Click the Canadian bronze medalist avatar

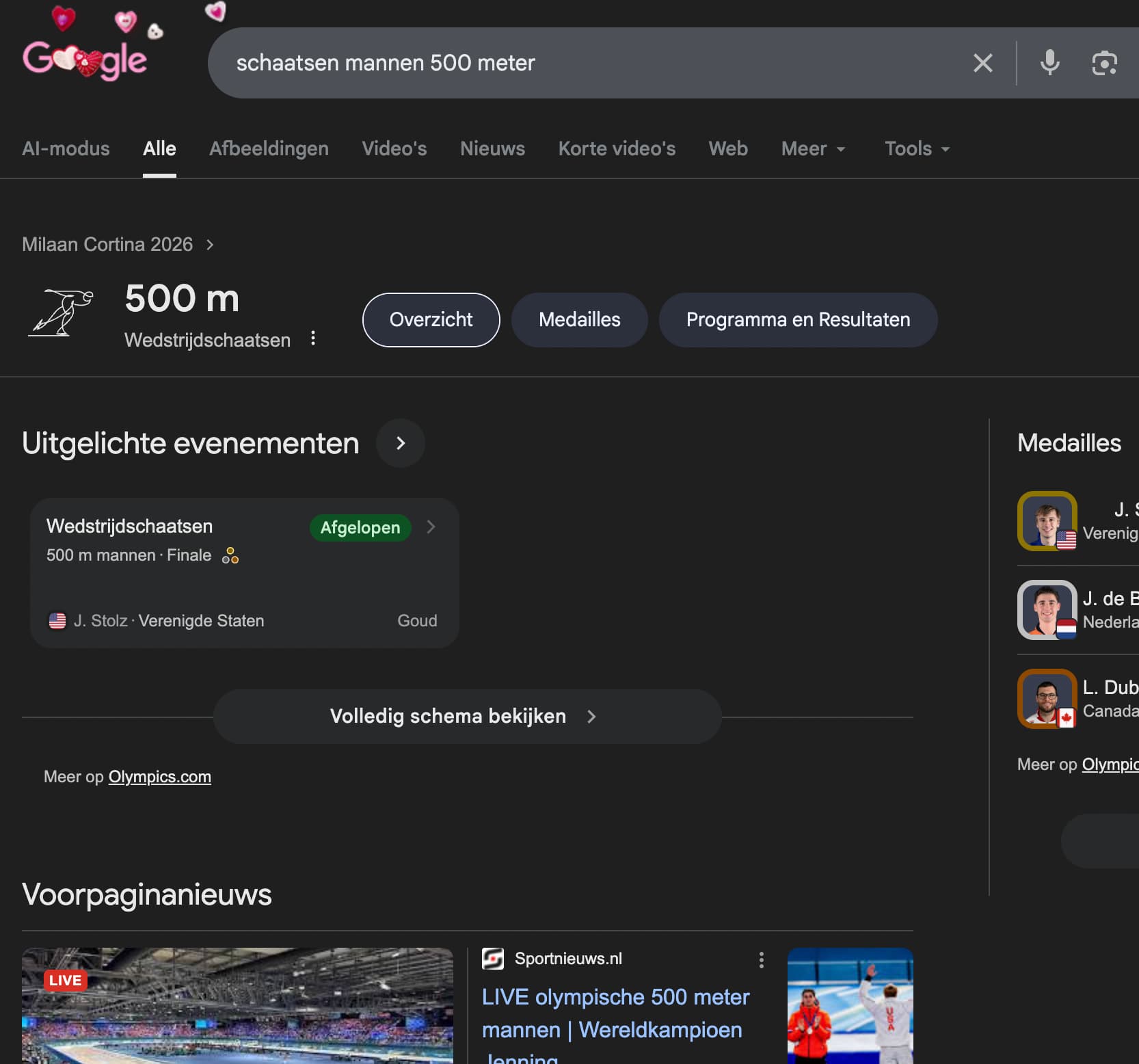point(1047,699)
